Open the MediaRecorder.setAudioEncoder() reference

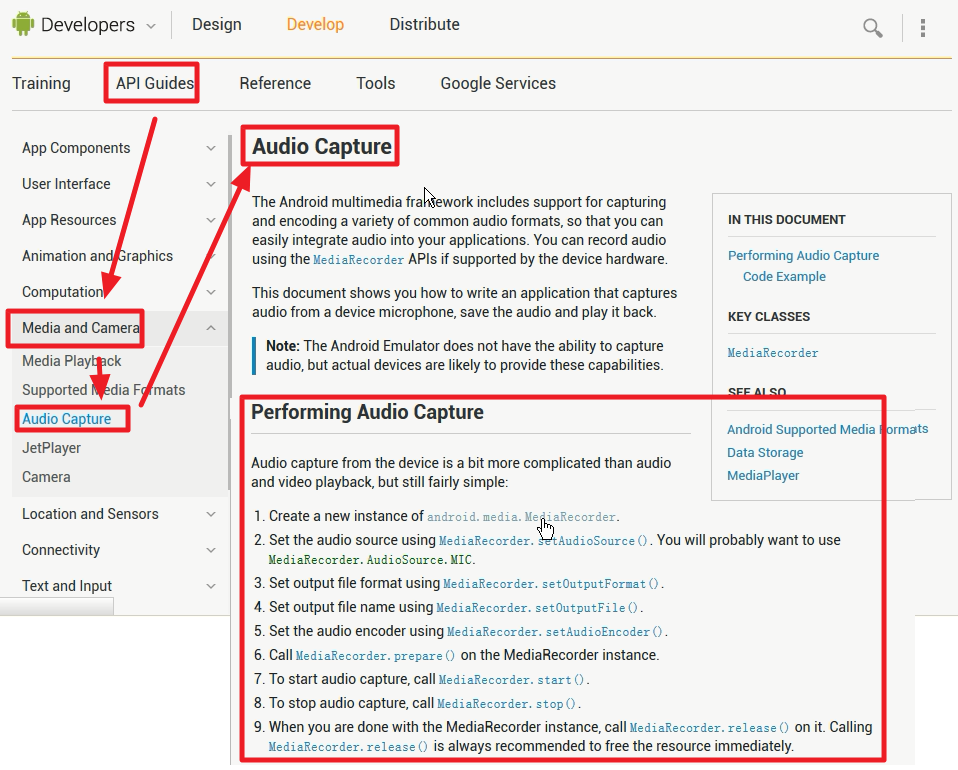(x=555, y=632)
